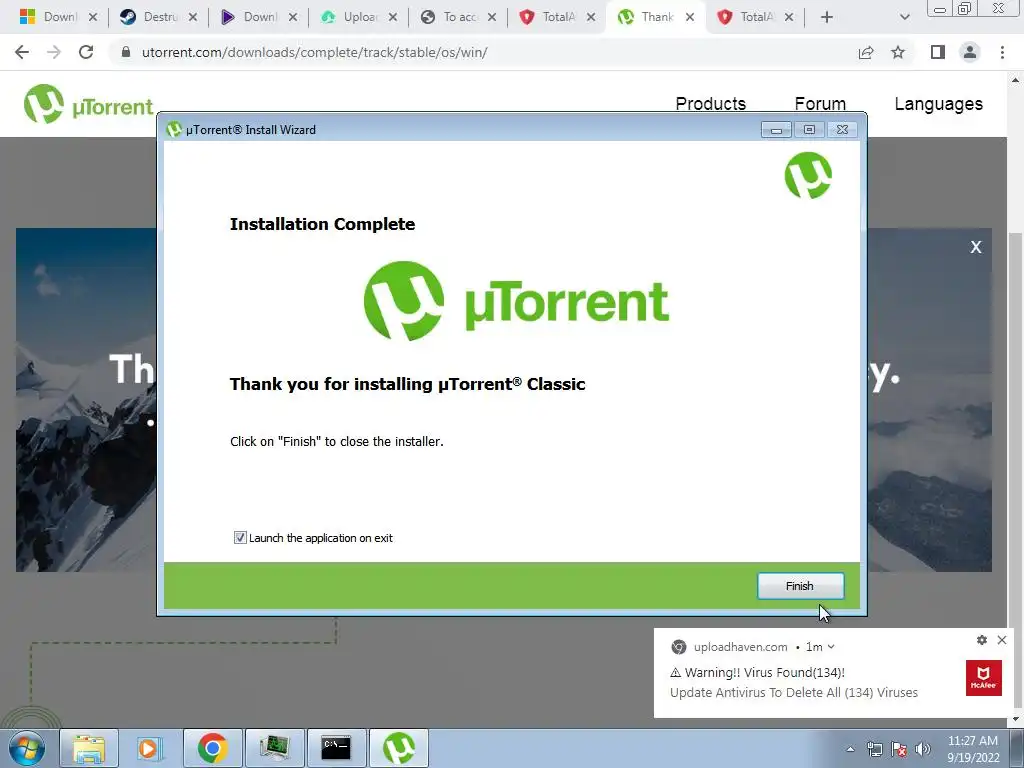Click the share page icon in the address bar
This screenshot has width=1024, height=768.
point(866,52)
